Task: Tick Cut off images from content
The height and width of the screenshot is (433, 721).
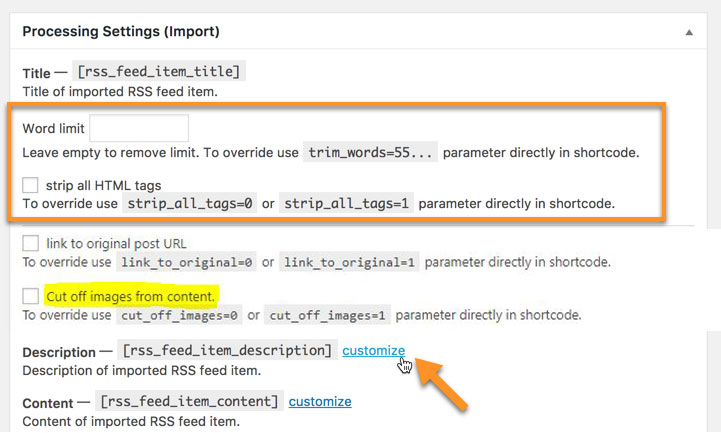Action: click(30, 296)
